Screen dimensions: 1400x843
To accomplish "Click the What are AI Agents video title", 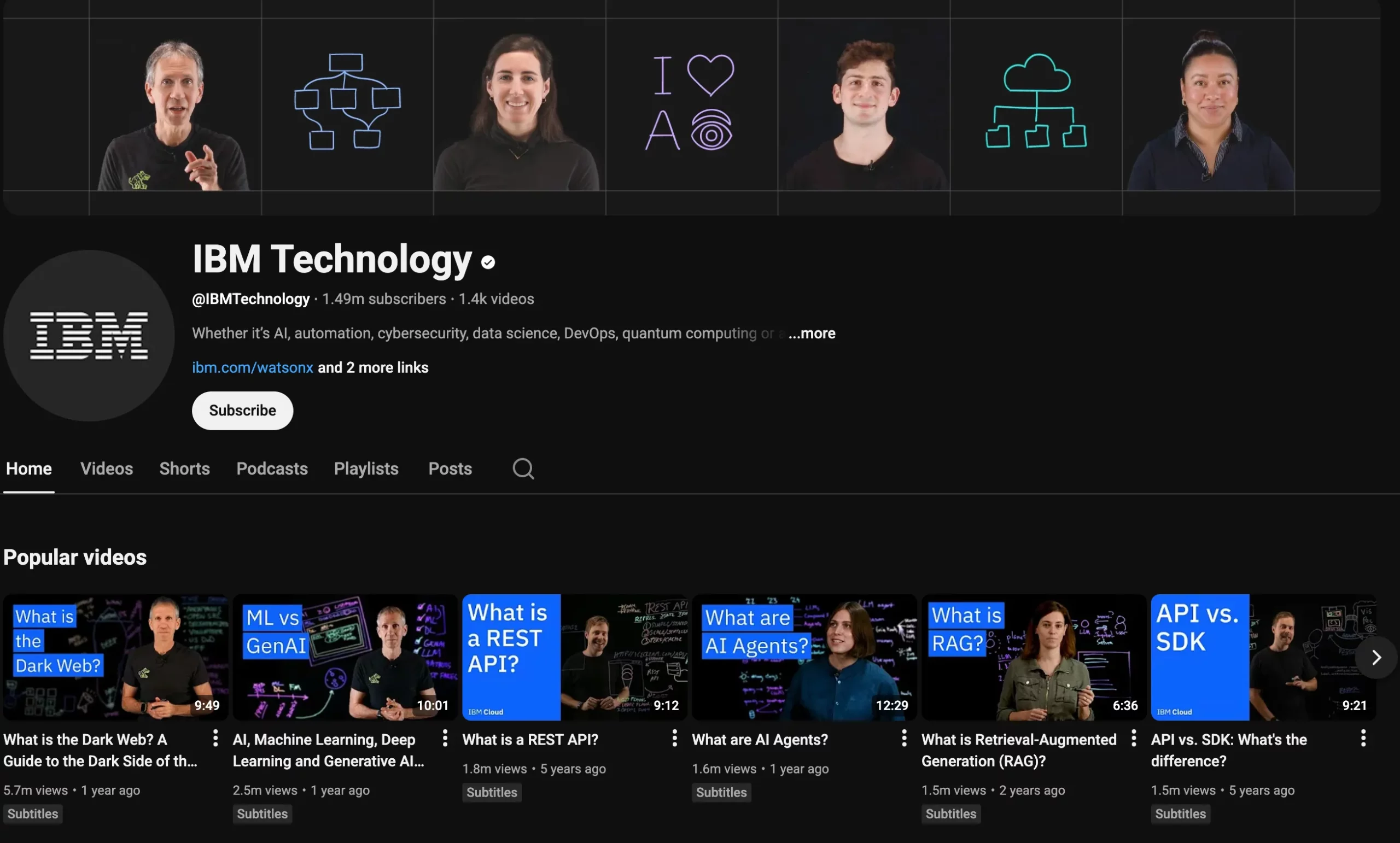I will pos(760,740).
